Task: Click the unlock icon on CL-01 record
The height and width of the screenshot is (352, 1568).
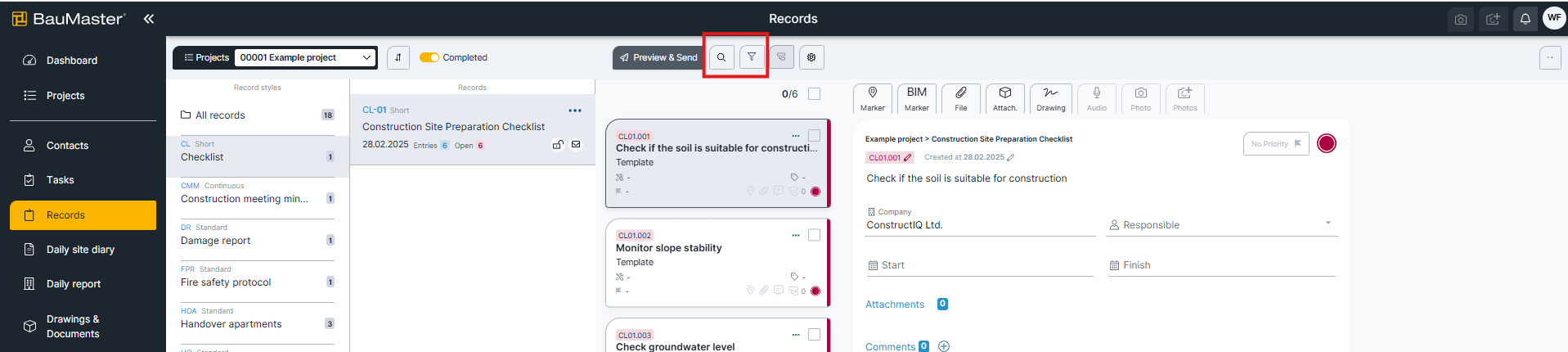Action: [558, 145]
